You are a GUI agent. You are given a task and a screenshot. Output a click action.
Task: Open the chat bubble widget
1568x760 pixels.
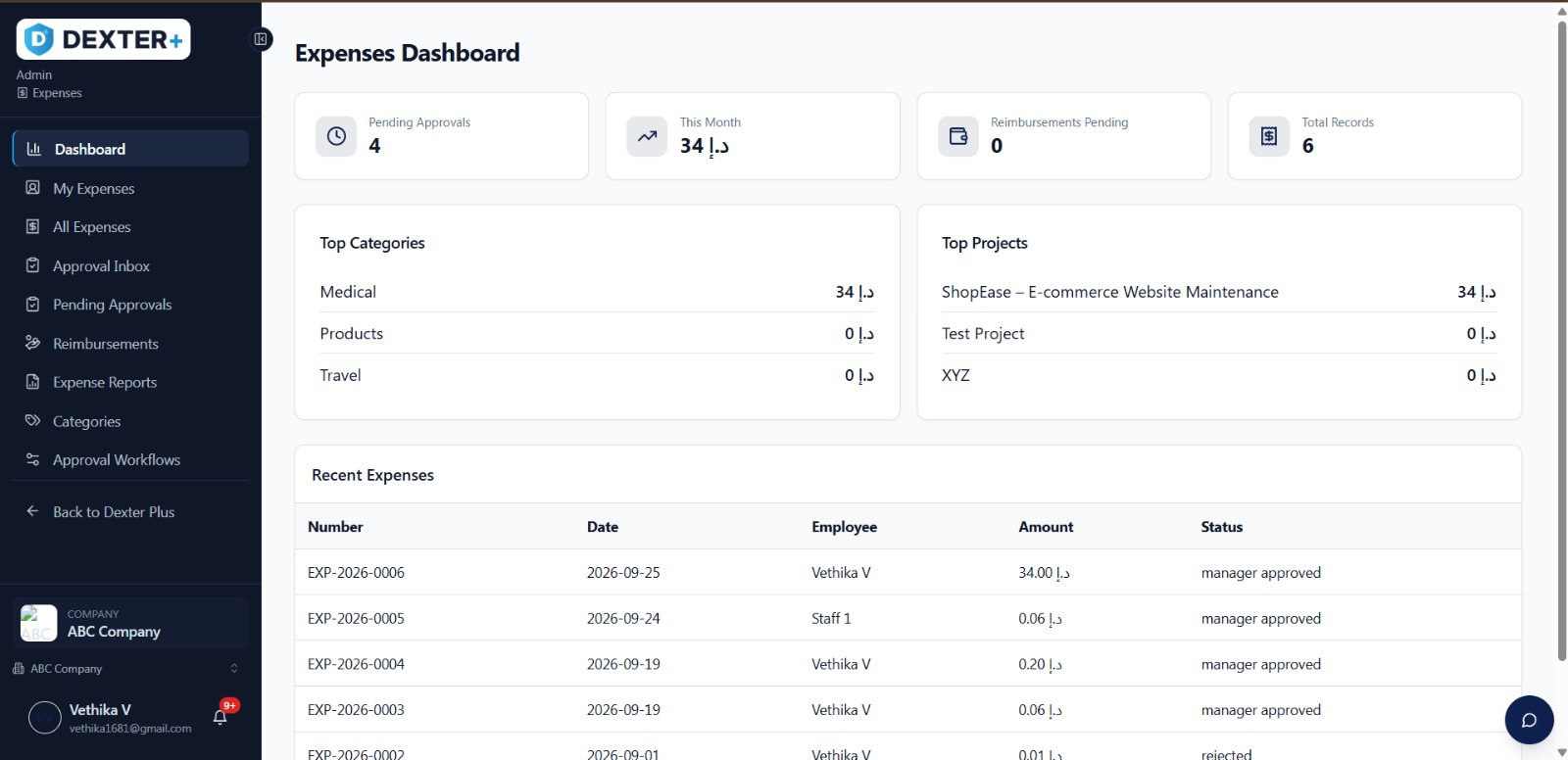[x=1529, y=720]
